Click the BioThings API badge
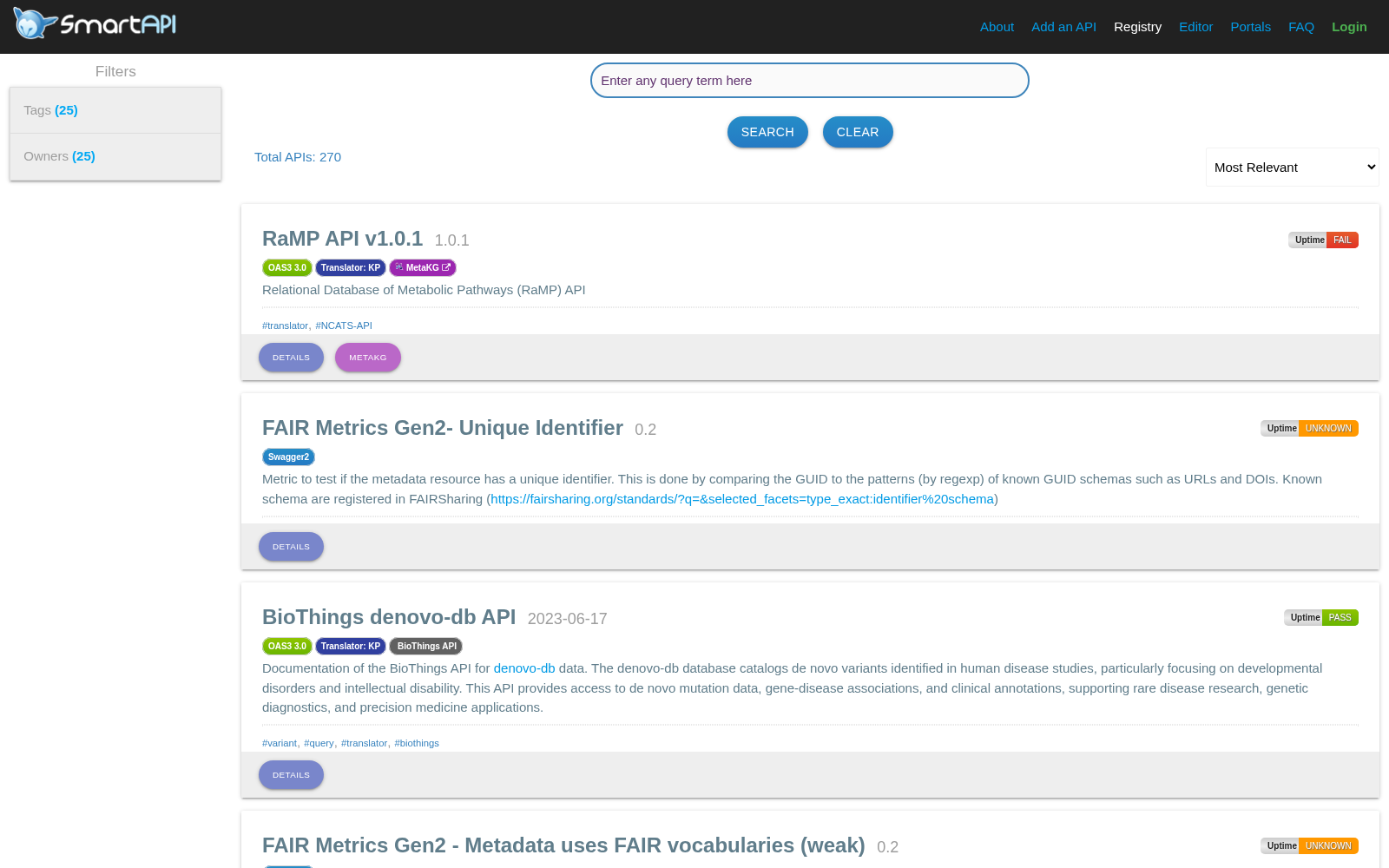Viewport: 1389px width, 868px height. pyautogui.click(x=426, y=646)
